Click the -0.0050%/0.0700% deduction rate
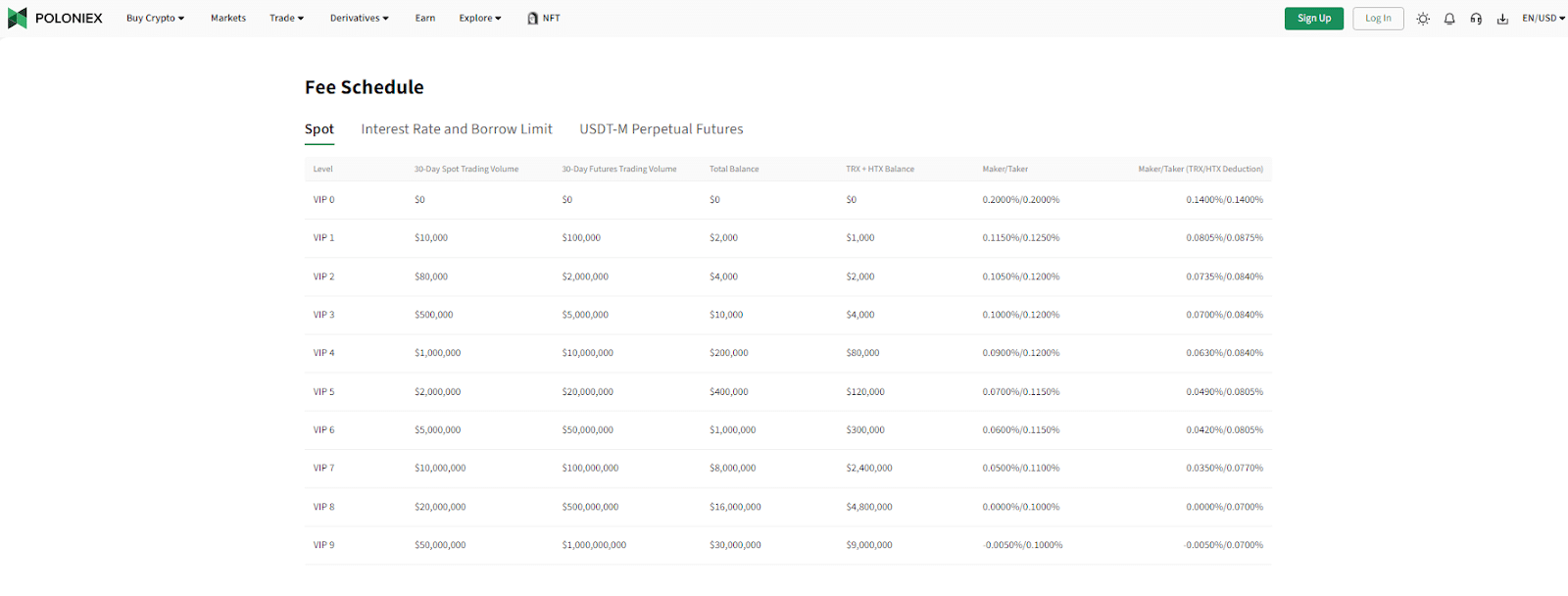The height and width of the screenshot is (596, 1568). point(1223,545)
